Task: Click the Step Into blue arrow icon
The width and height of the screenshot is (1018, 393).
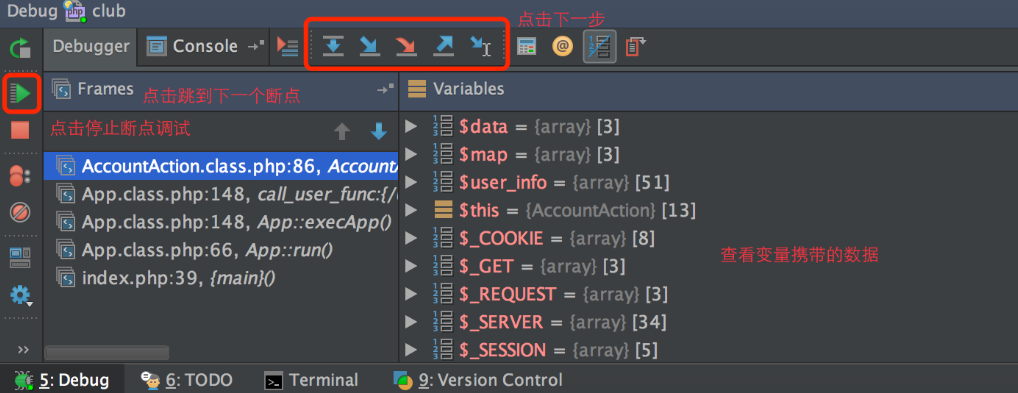Action: click(369, 46)
